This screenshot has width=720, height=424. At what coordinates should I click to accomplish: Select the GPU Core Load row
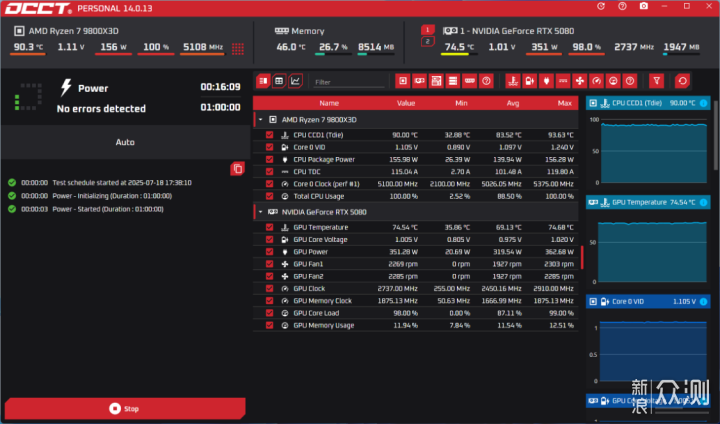click(416, 313)
